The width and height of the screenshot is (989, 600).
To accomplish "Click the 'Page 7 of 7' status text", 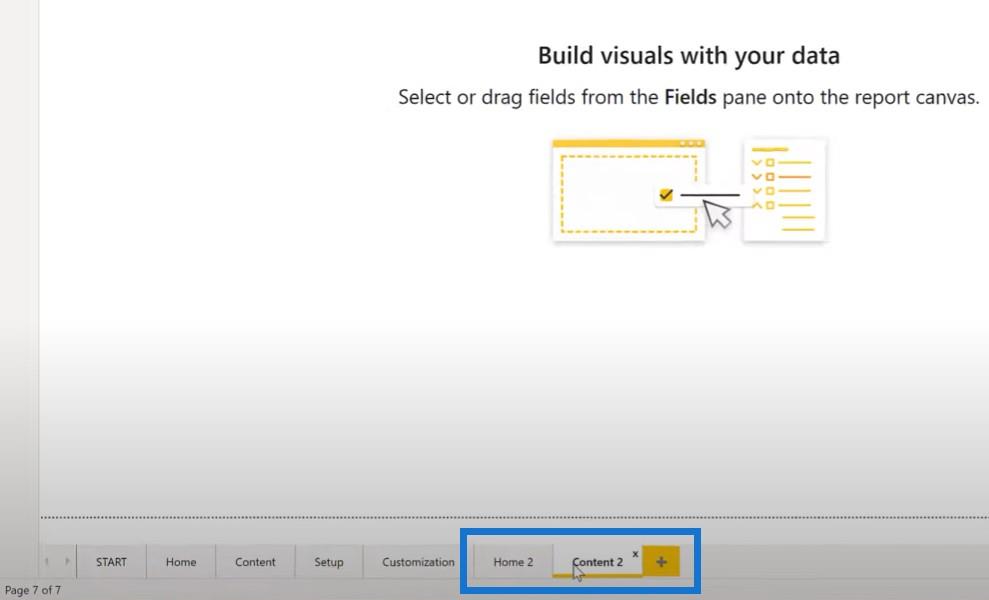I will tap(33, 591).
